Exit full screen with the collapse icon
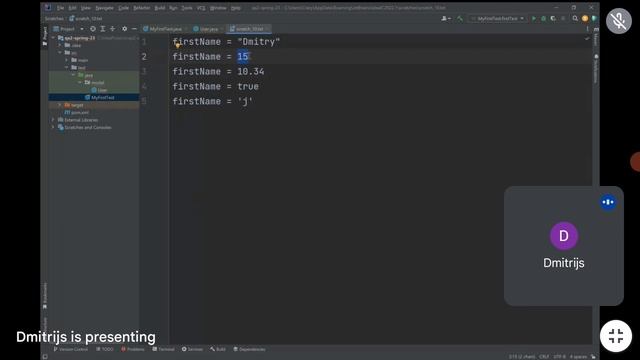 (616, 336)
